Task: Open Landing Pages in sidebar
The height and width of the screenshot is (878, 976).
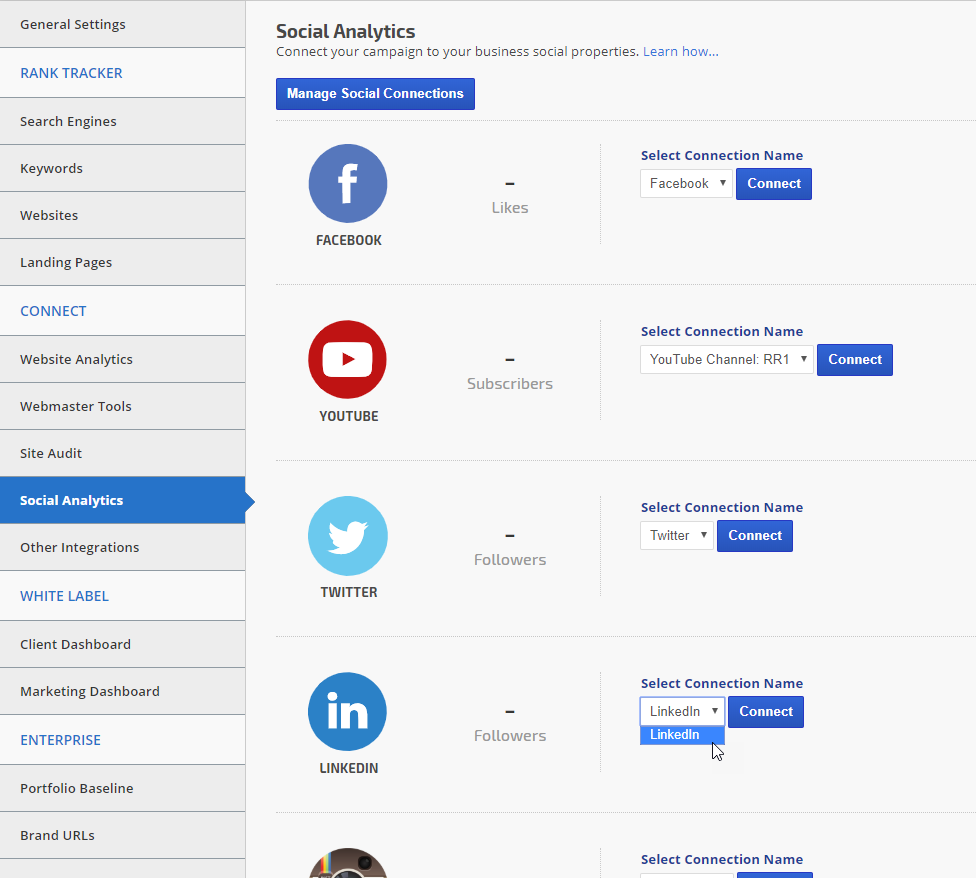Action: click(x=123, y=263)
